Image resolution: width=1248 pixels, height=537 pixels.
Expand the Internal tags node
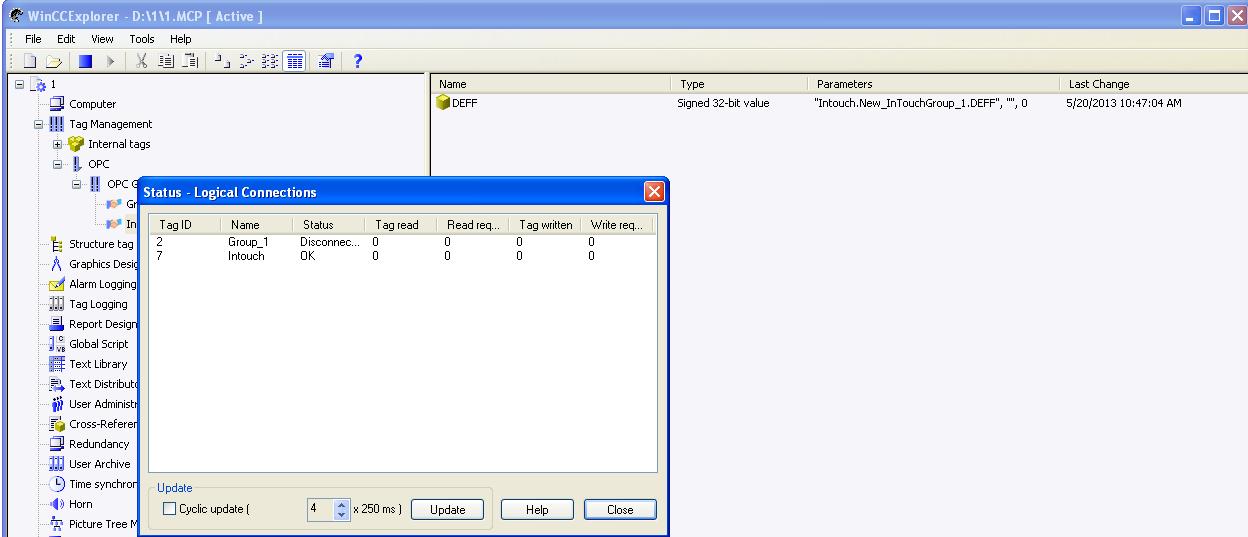58,144
